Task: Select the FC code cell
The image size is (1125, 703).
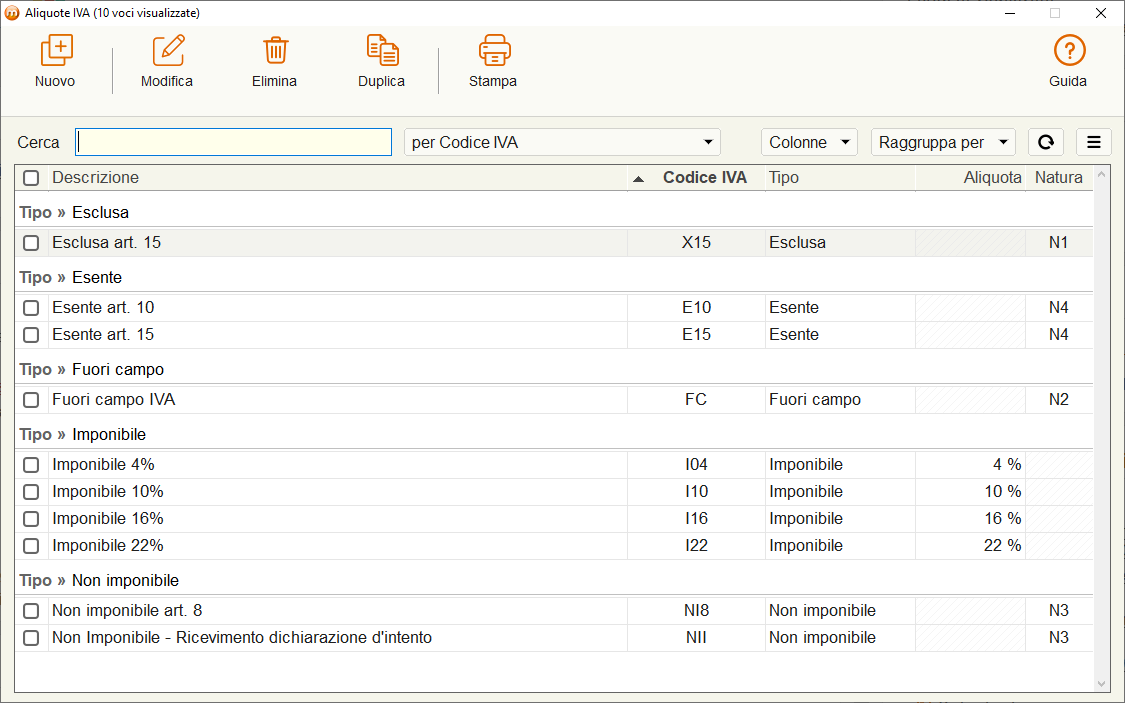Action: 696,400
